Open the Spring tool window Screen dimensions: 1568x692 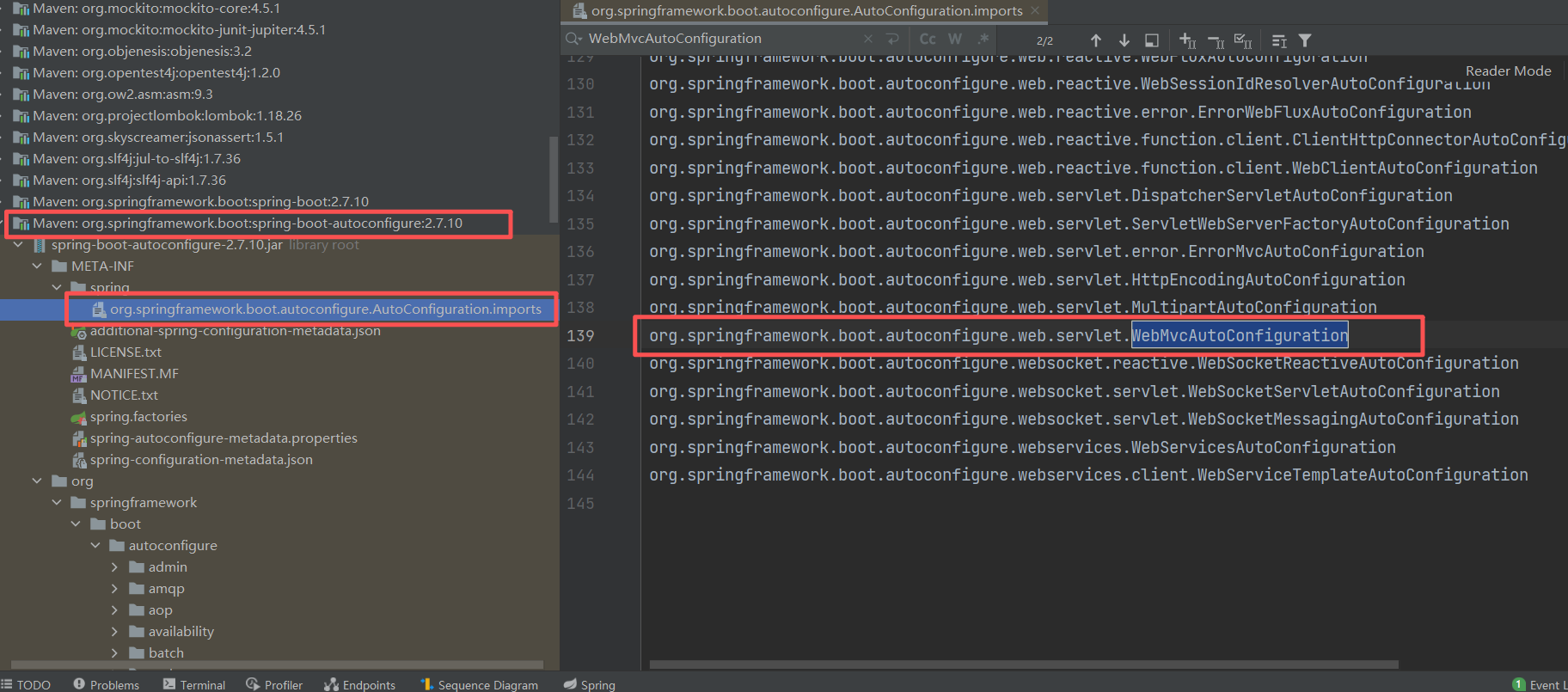tap(590, 684)
